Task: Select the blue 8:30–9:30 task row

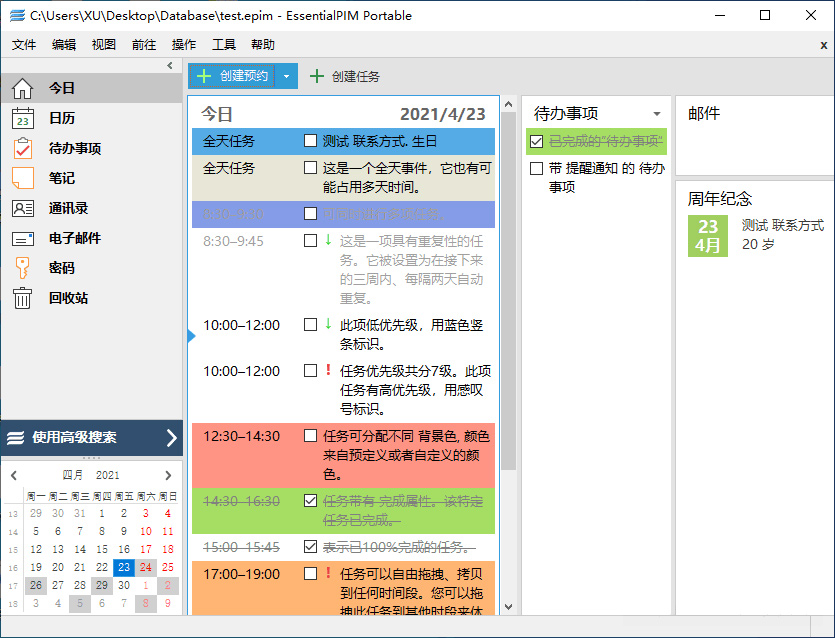Action: (343, 214)
